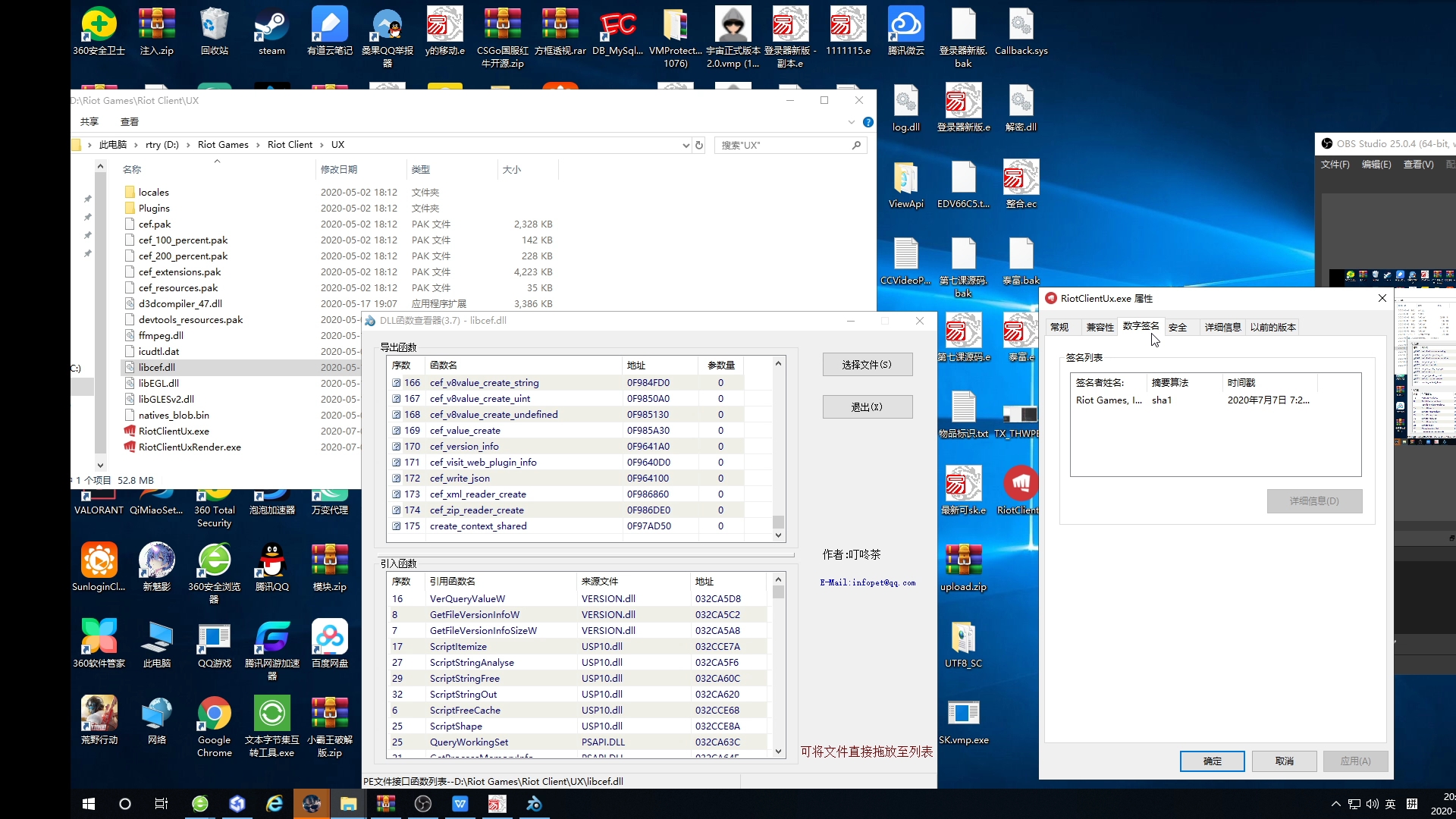Open the 百度网盘 desktop icon
This screenshot has height=819, width=1456.
point(330,644)
